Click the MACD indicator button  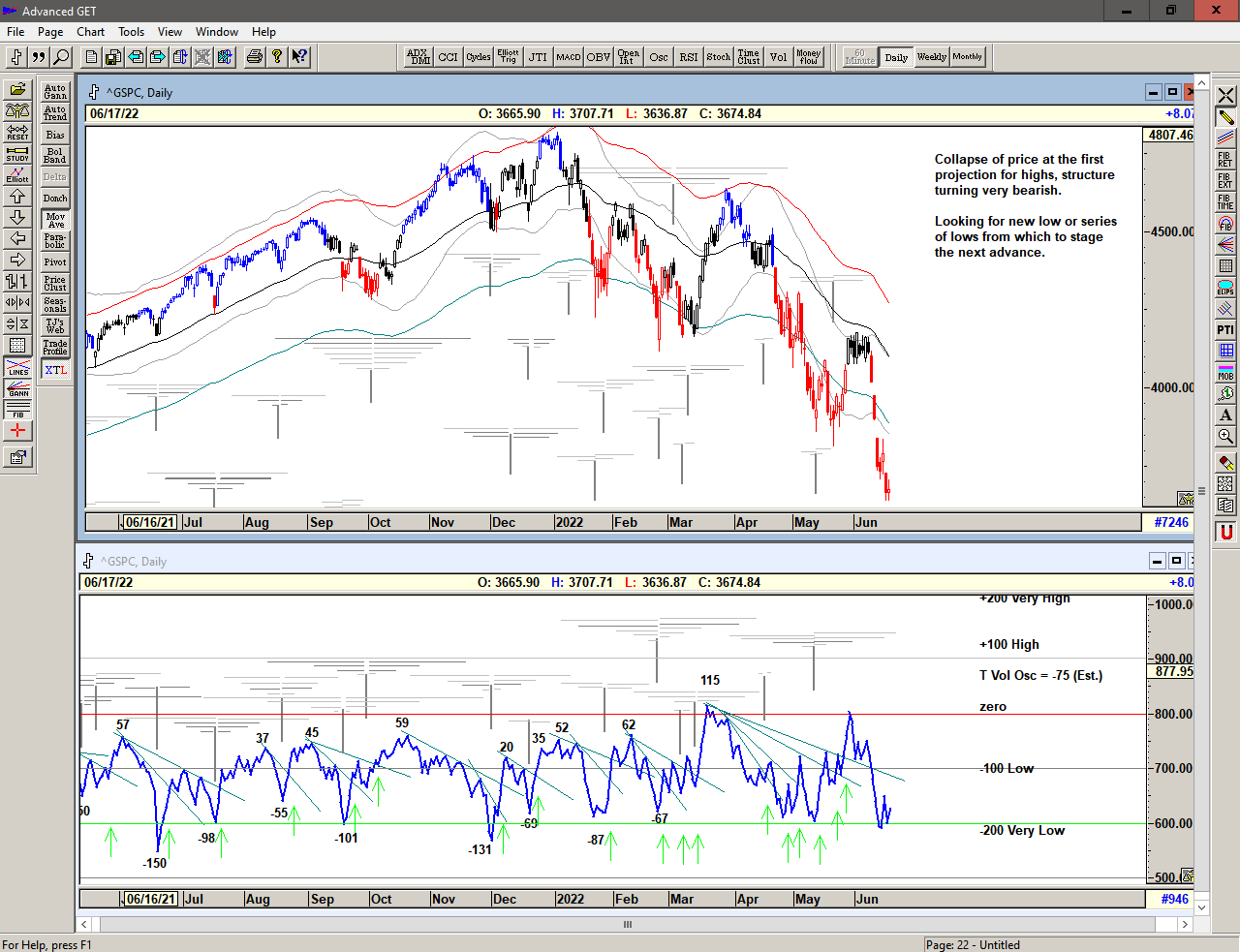pyautogui.click(x=569, y=57)
